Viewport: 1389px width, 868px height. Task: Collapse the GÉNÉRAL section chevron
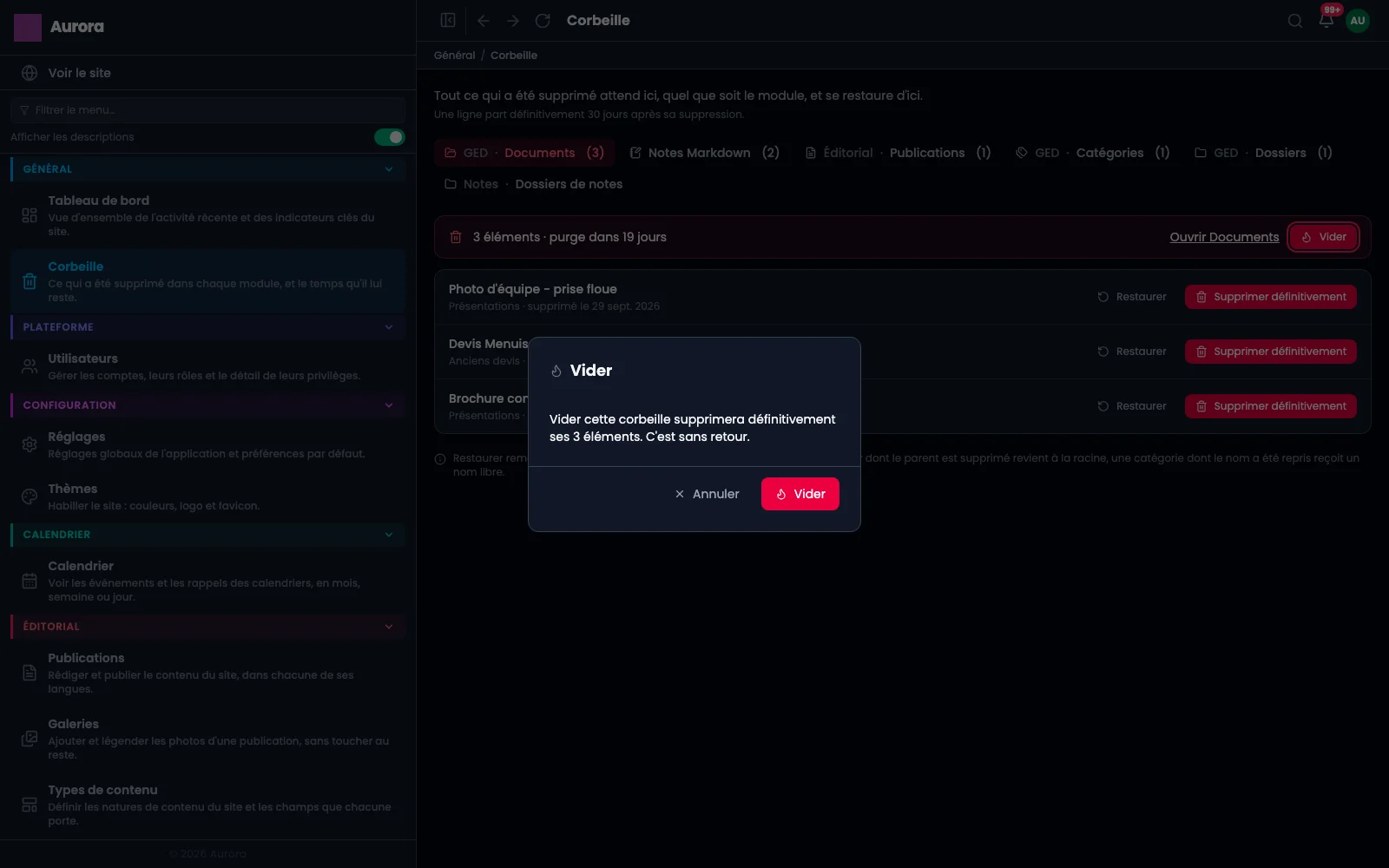click(x=389, y=169)
